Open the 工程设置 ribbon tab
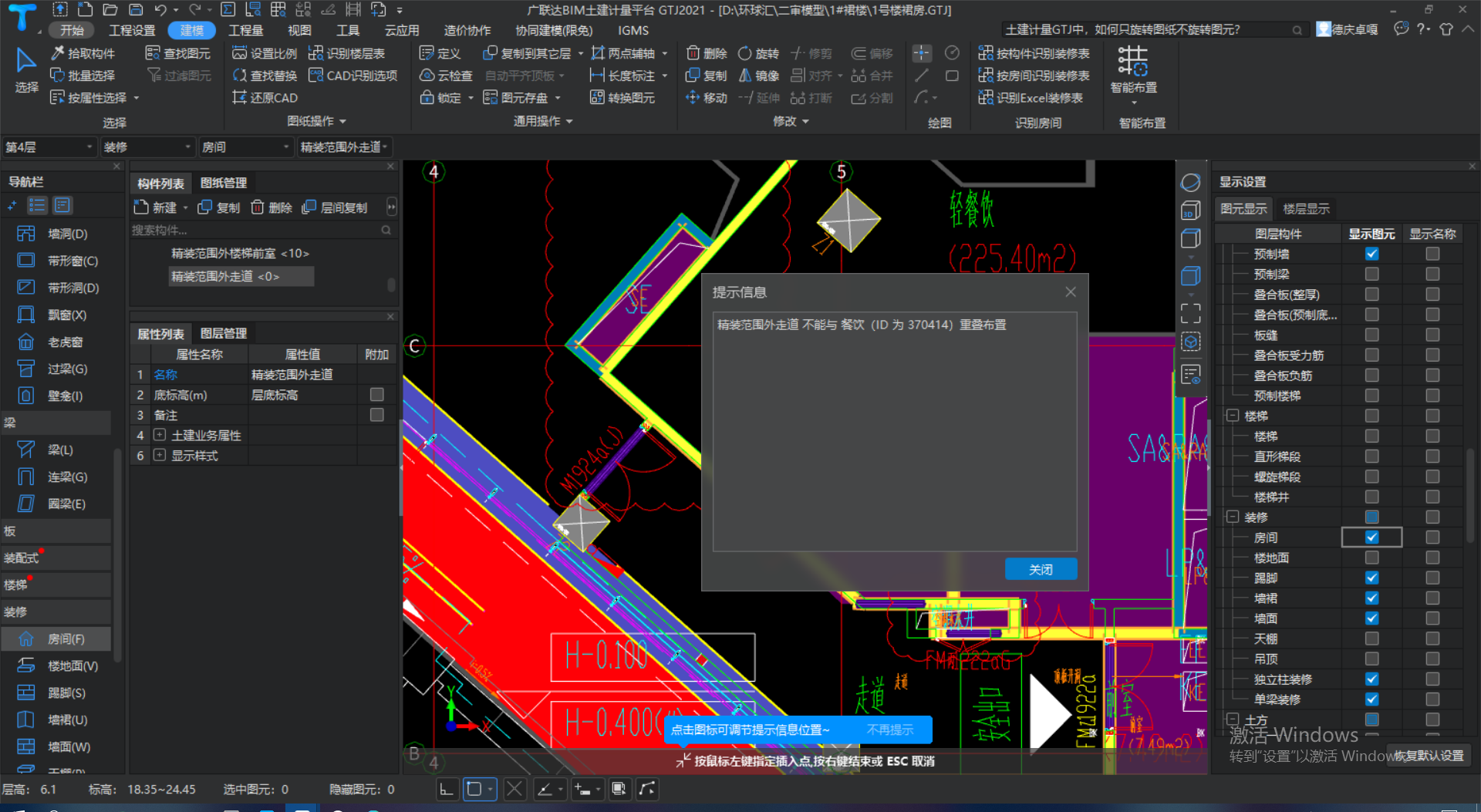 coord(132,30)
